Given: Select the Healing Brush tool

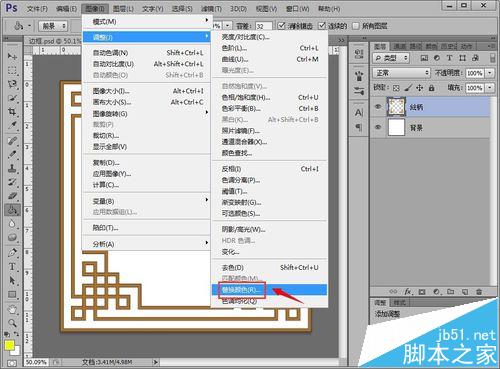Looking at the screenshot, I should click(12, 141).
